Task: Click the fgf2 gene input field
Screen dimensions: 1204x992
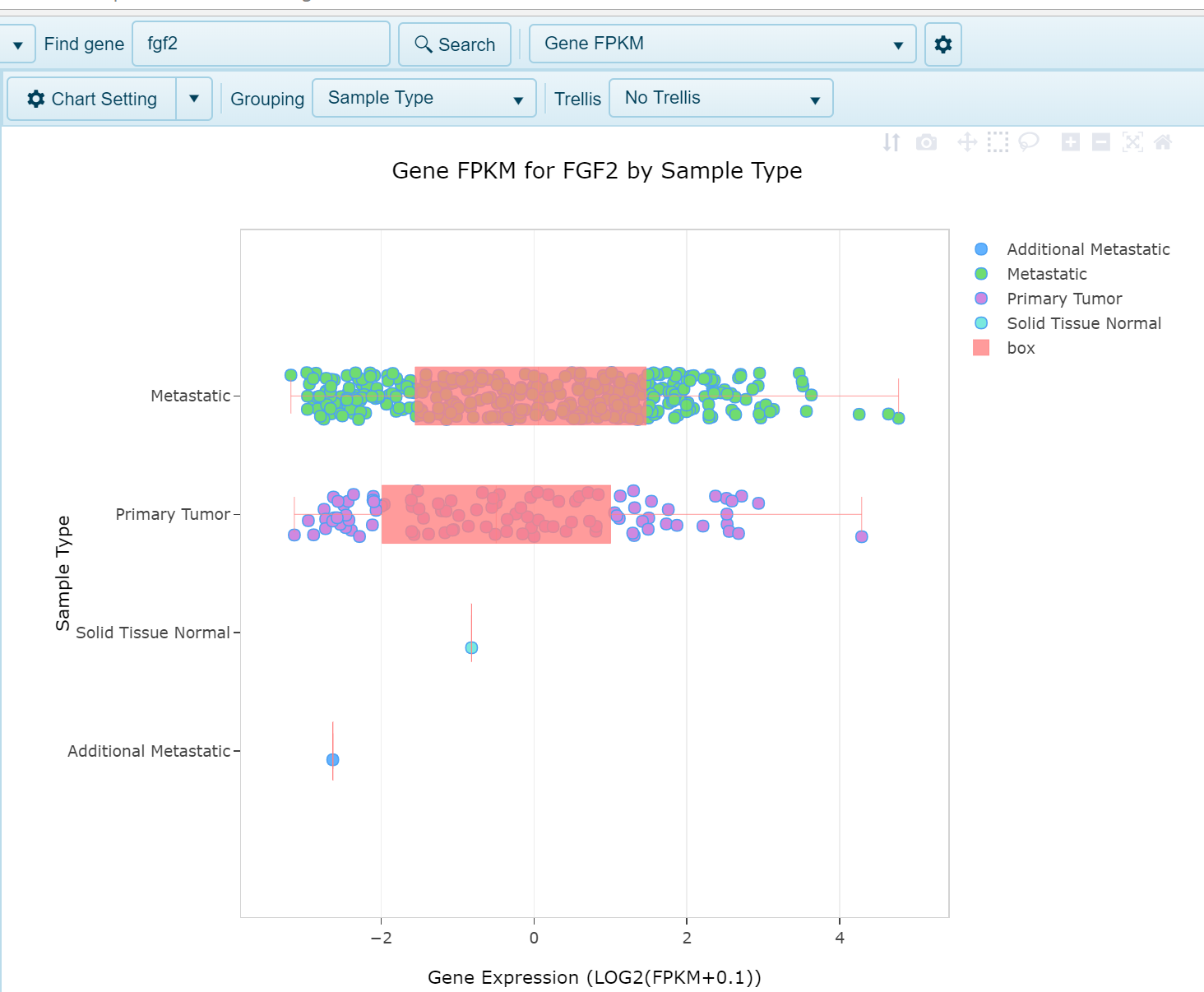Action: tap(261, 44)
